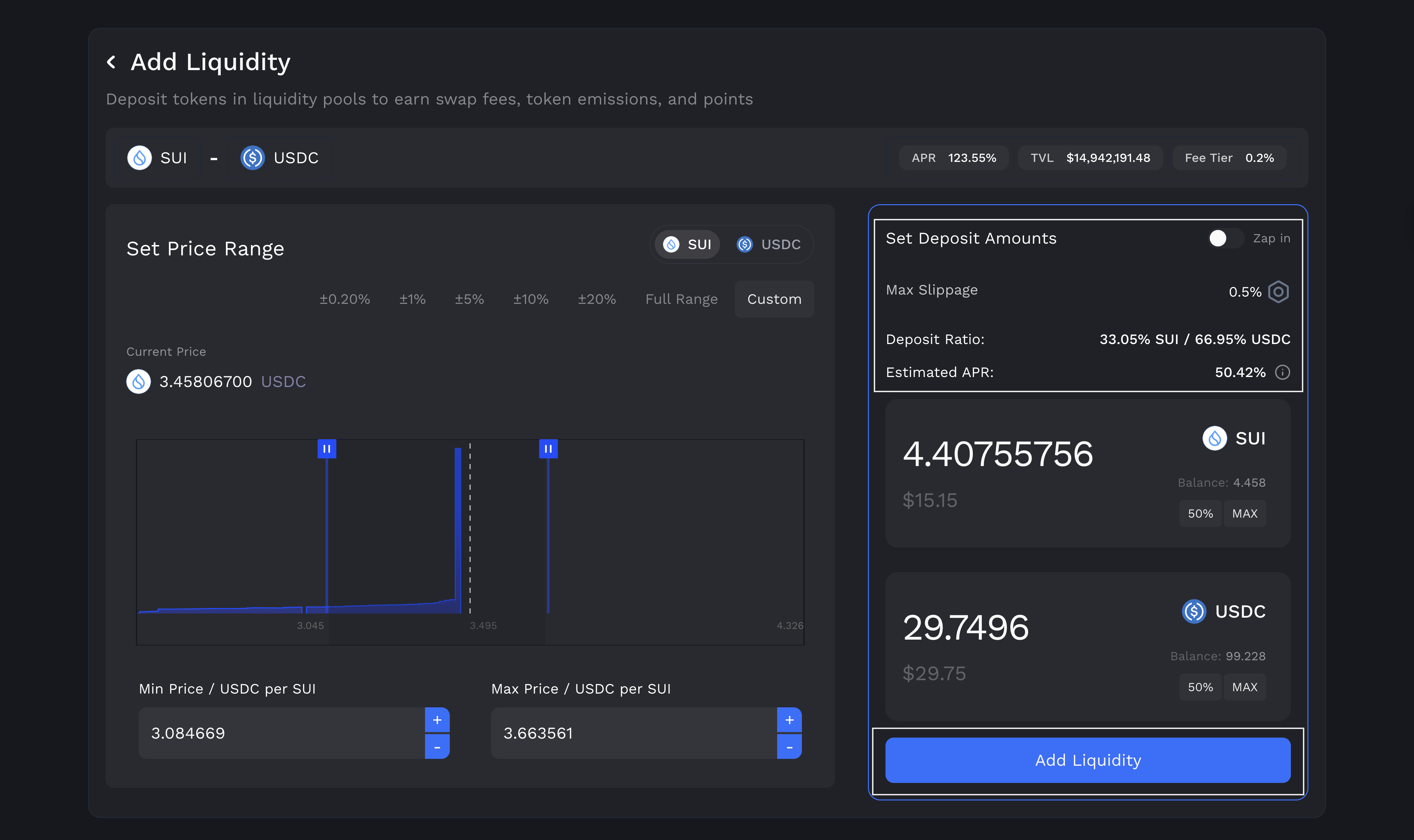The image size is (1414, 840).
Task: Choose the ±10% range preset
Action: click(x=531, y=299)
